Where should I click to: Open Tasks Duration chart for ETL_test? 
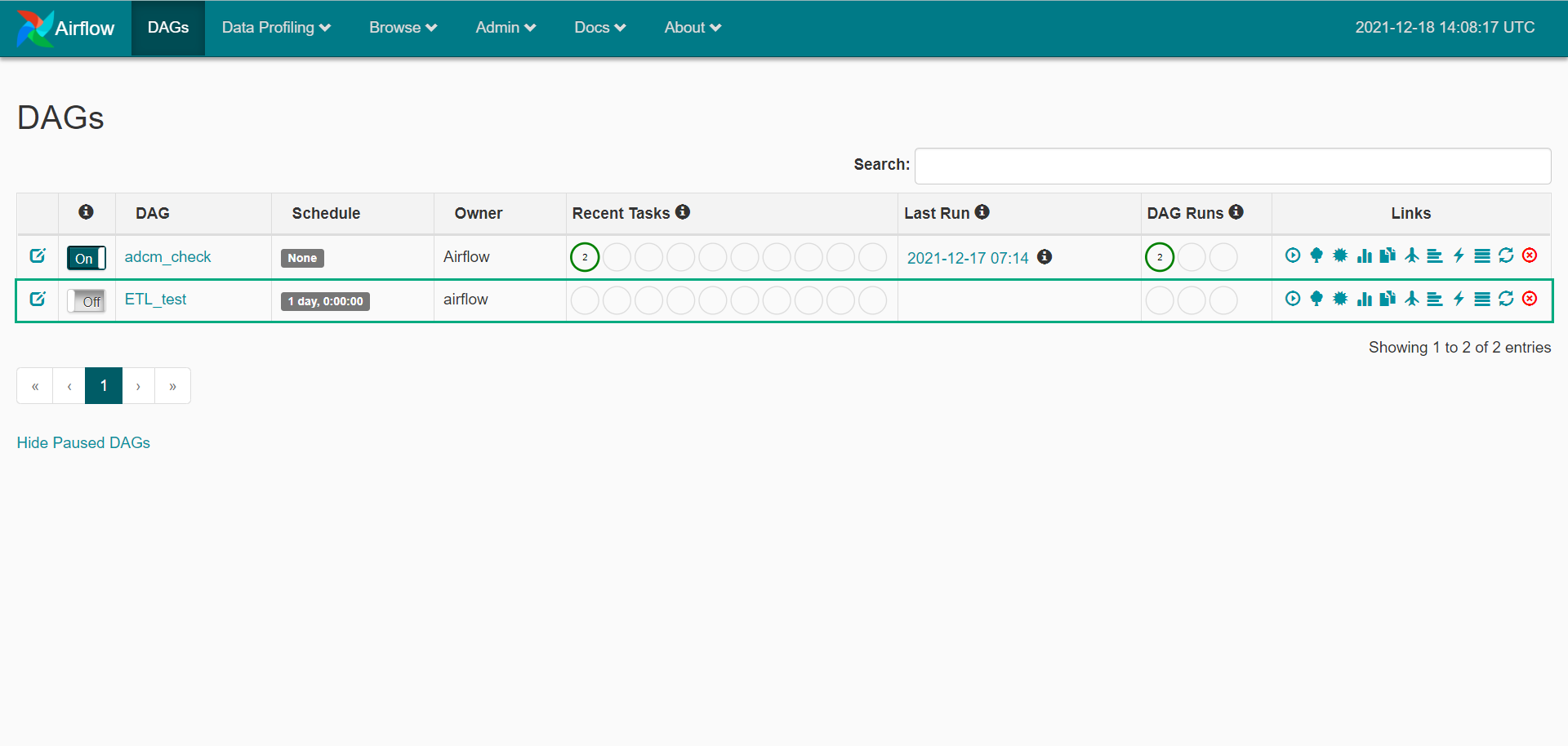click(1364, 299)
